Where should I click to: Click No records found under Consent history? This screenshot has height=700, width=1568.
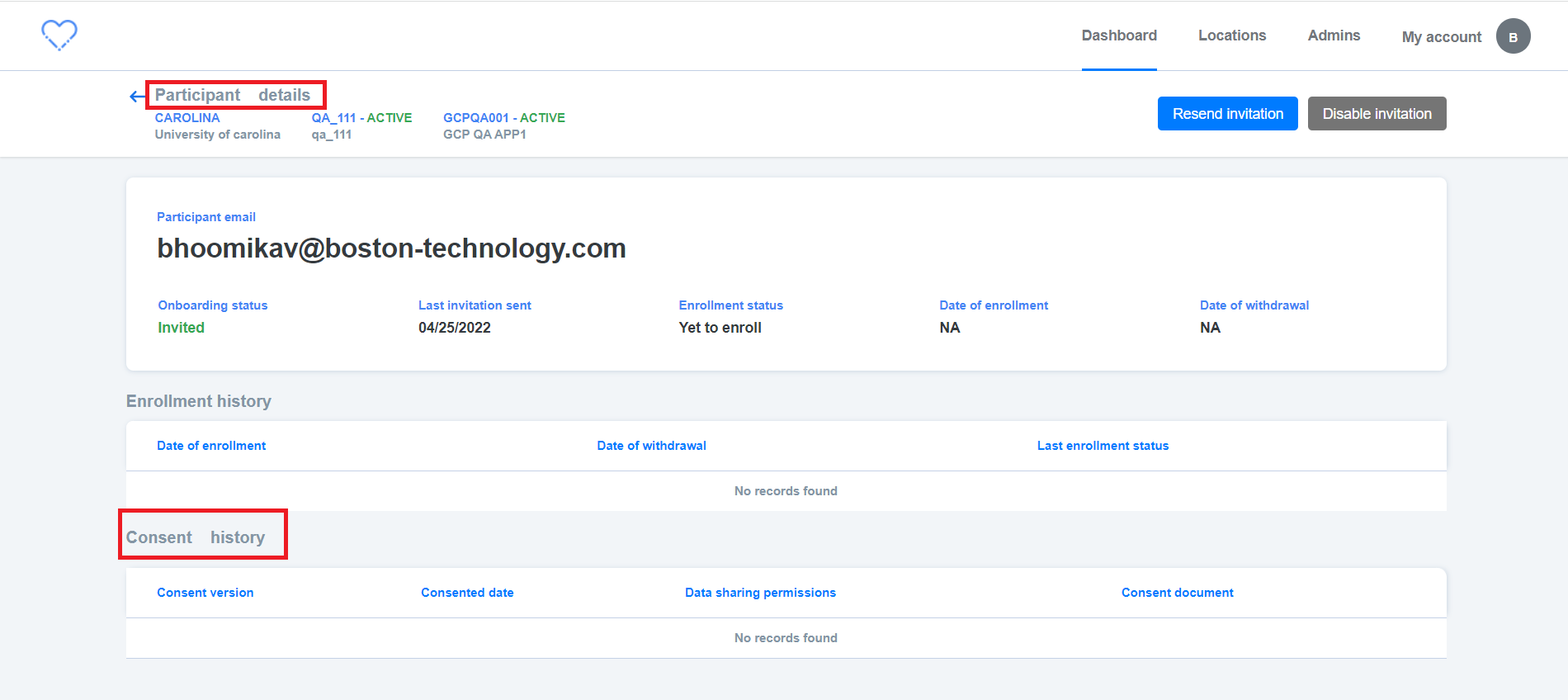[786, 638]
